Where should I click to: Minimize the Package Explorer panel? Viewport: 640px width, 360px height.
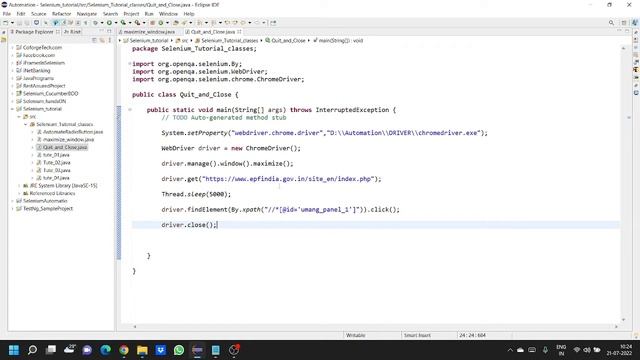pyautogui.click(x=102, y=31)
